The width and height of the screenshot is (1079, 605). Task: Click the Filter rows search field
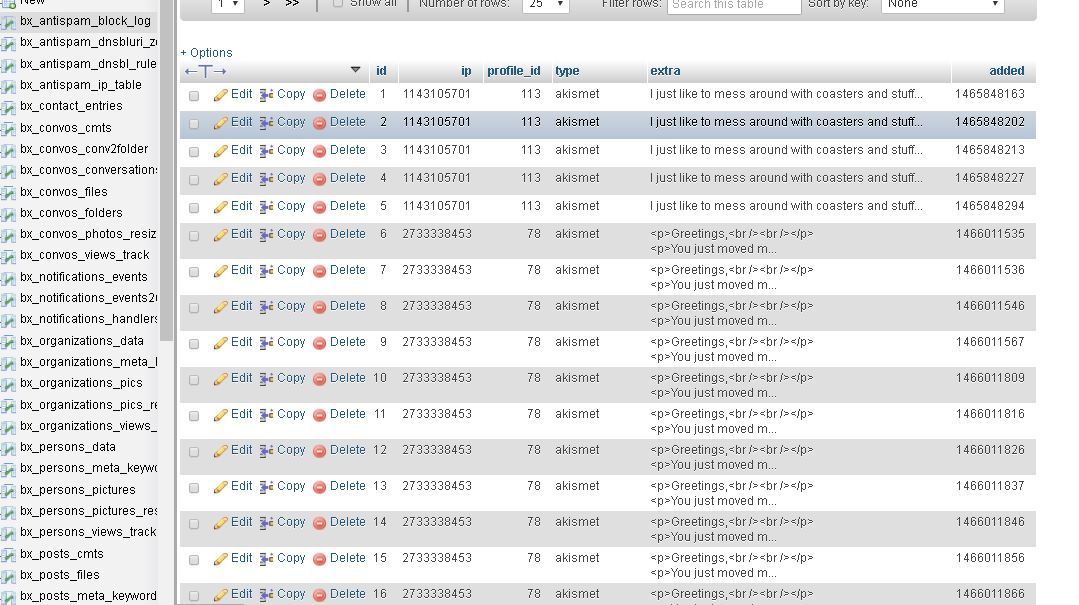pos(734,5)
